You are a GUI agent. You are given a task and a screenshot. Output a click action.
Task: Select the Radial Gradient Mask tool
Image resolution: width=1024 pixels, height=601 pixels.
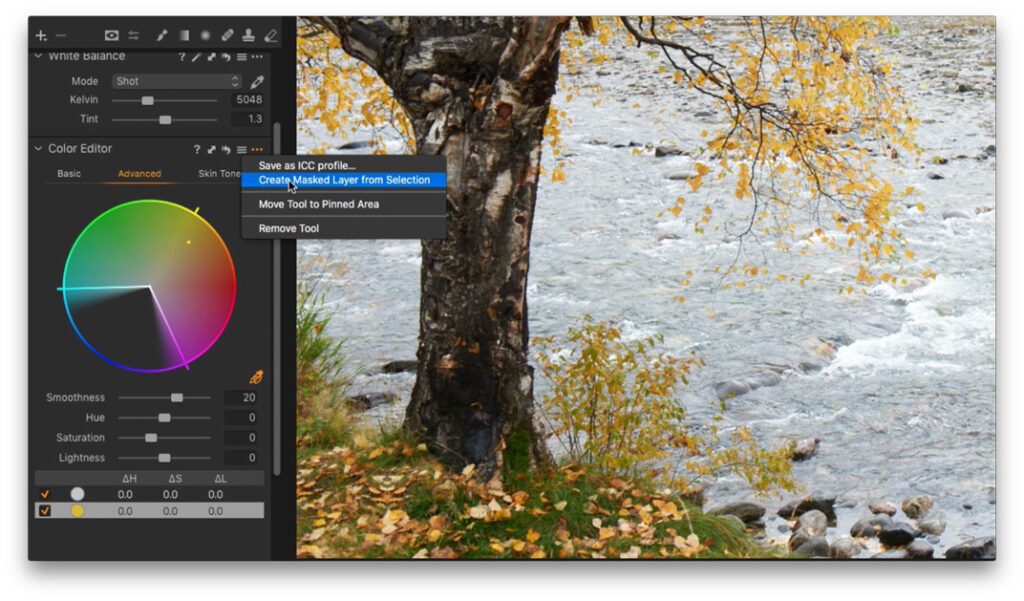[x=205, y=34]
